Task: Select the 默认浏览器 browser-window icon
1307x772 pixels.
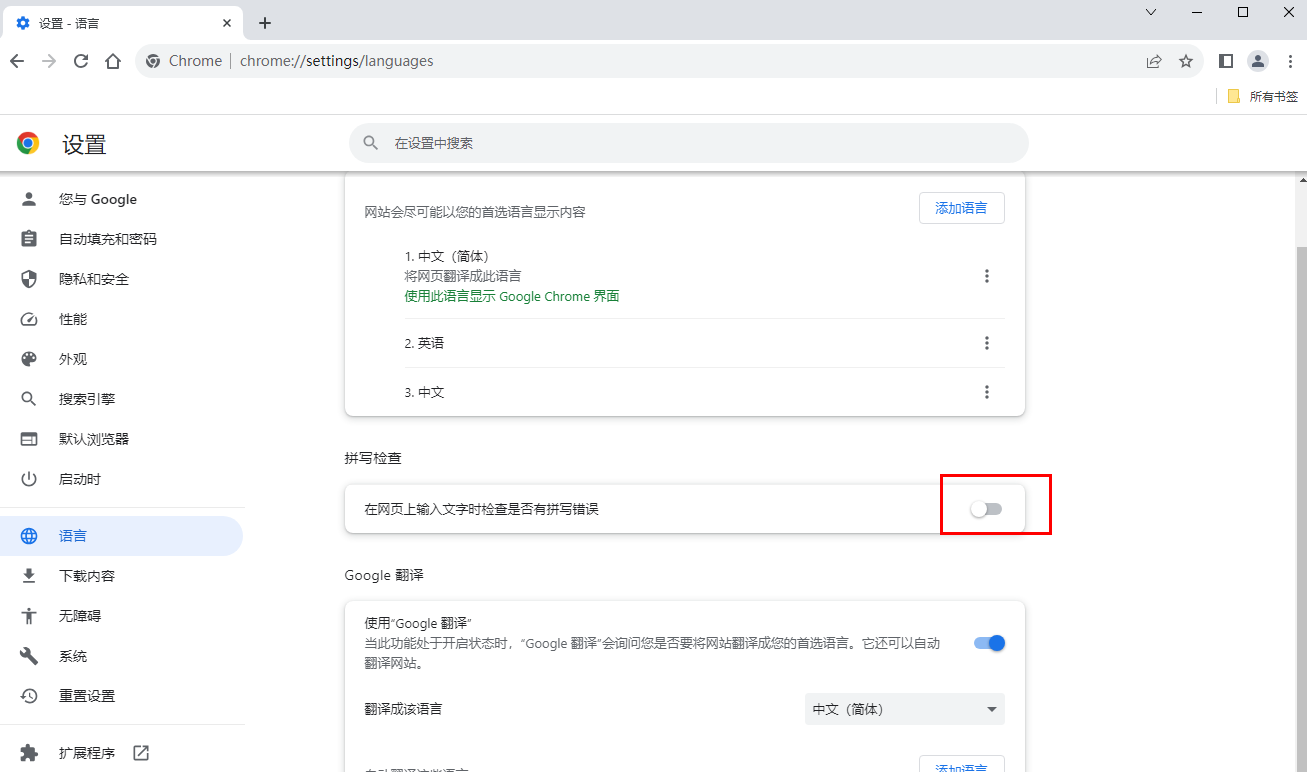Action: [29, 439]
